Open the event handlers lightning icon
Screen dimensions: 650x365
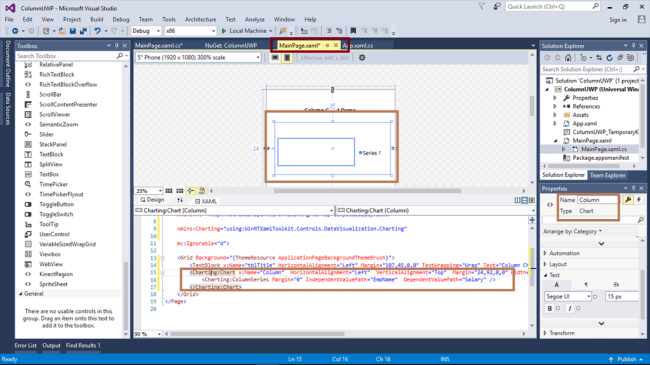tap(639, 200)
